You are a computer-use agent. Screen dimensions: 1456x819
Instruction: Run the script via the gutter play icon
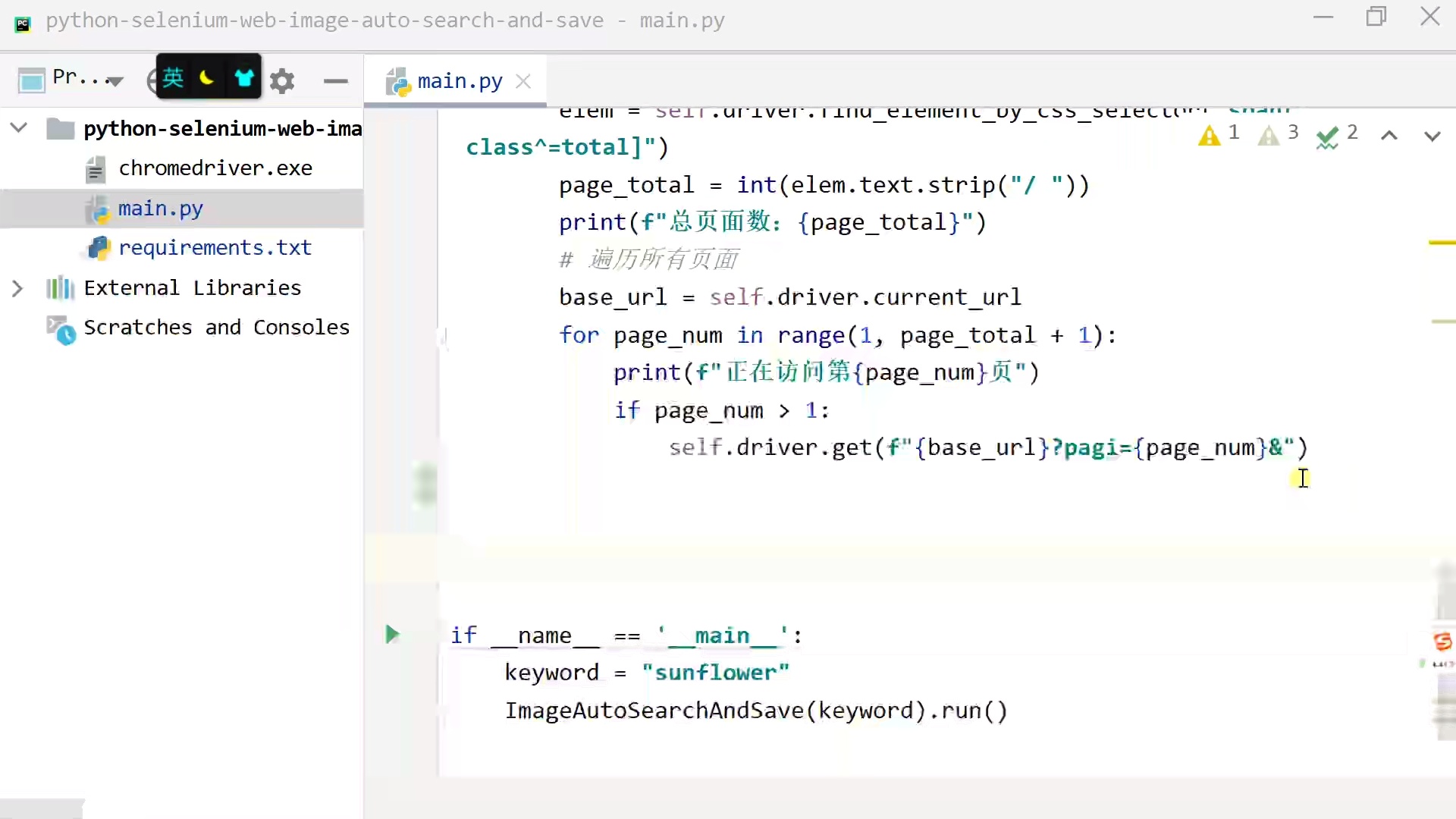coord(392,635)
